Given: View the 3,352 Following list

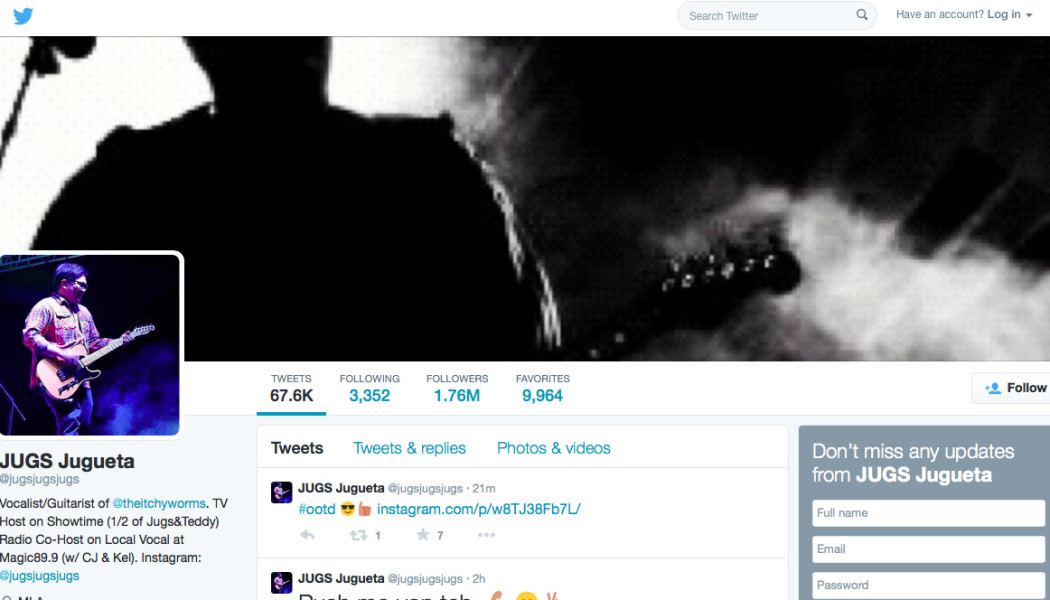Looking at the screenshot, I should [x=369, y=388].
